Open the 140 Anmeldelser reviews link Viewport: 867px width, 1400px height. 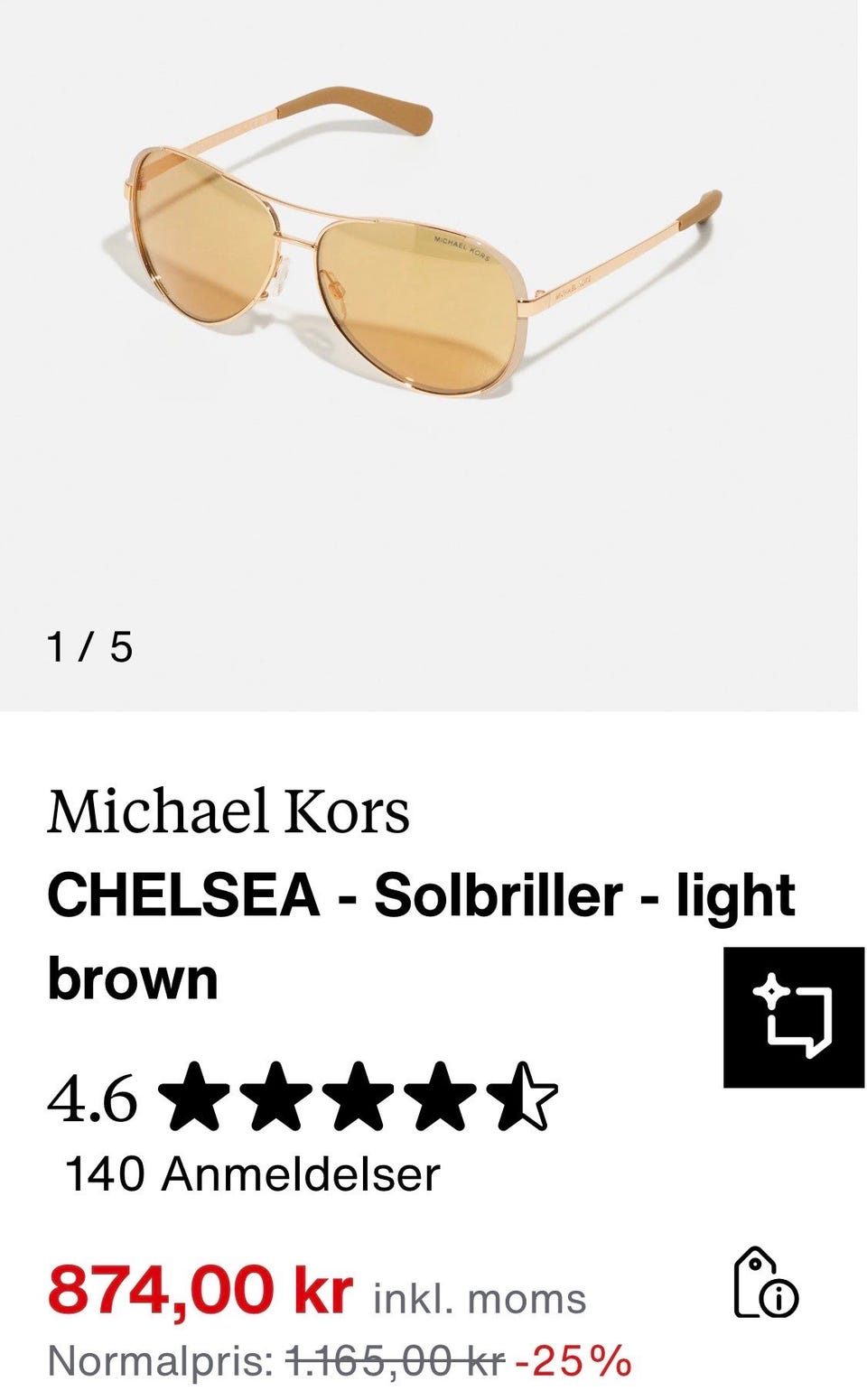252,1173
